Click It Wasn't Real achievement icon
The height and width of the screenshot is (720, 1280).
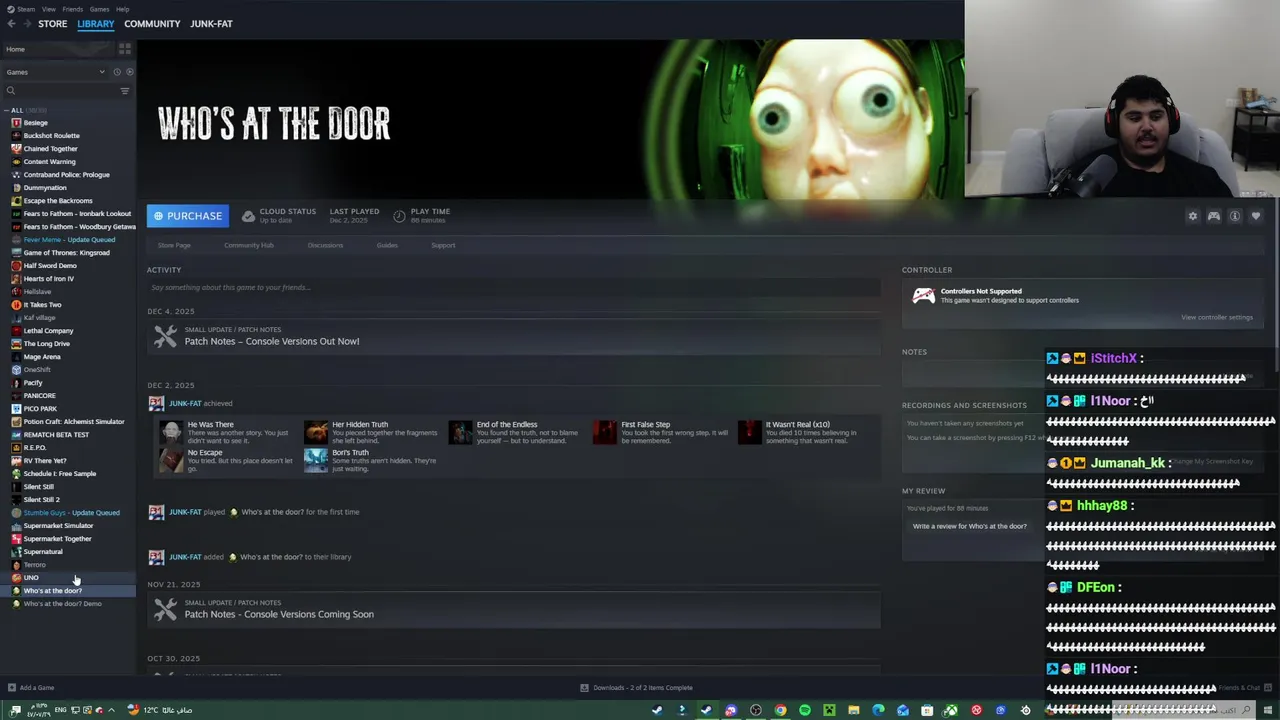point(749,432)
